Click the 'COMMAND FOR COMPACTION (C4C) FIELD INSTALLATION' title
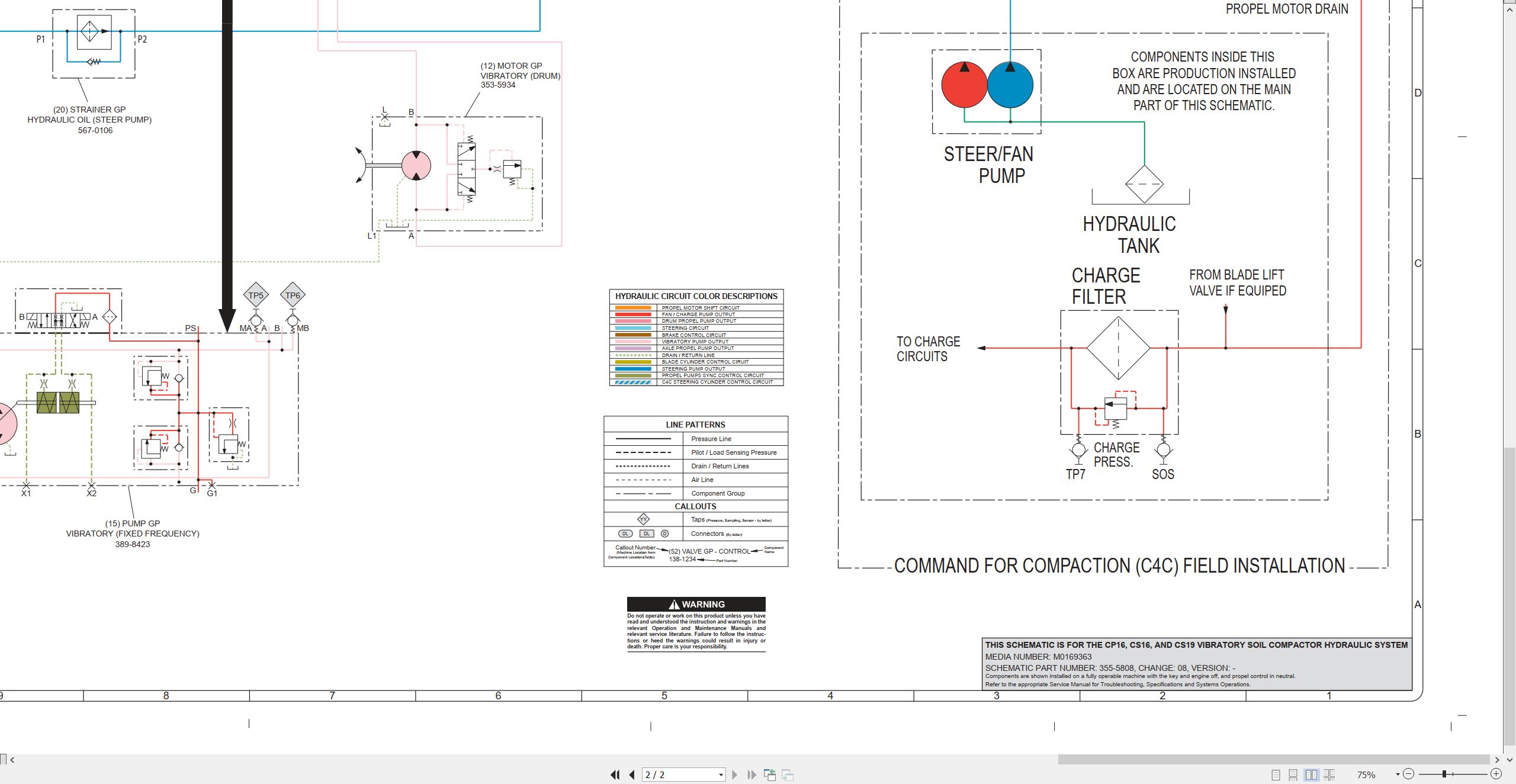1516x784 pixels. pos(1119,565)
